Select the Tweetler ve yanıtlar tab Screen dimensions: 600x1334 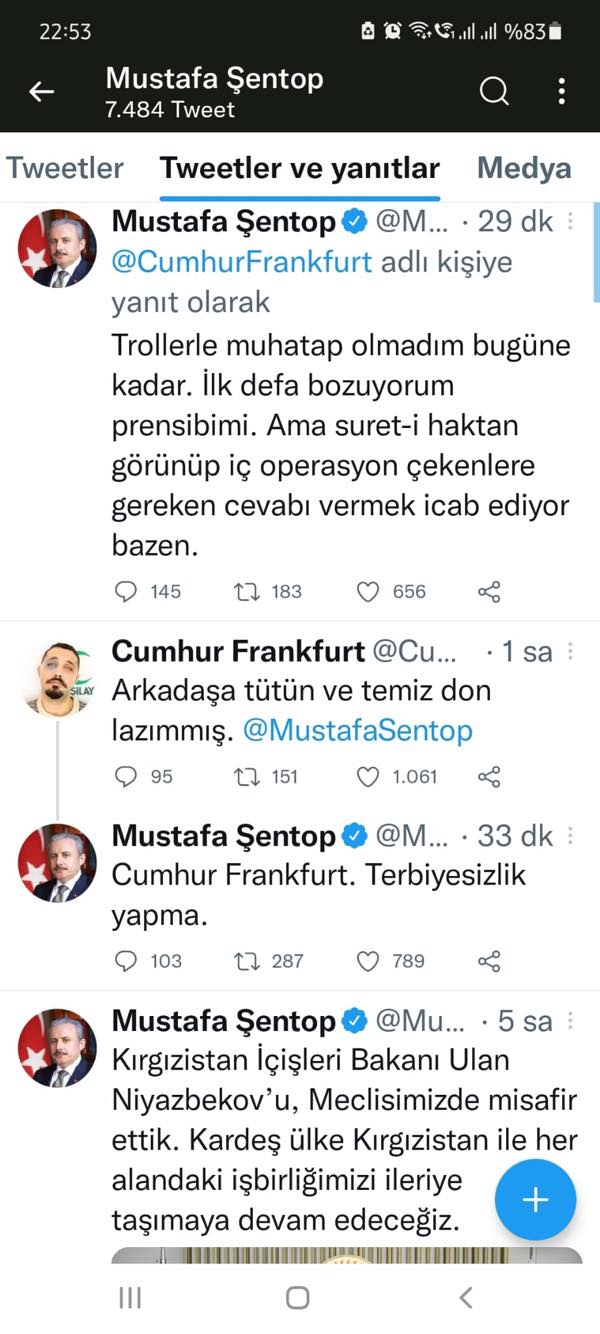pyautogui.click(x=300, y=168)
